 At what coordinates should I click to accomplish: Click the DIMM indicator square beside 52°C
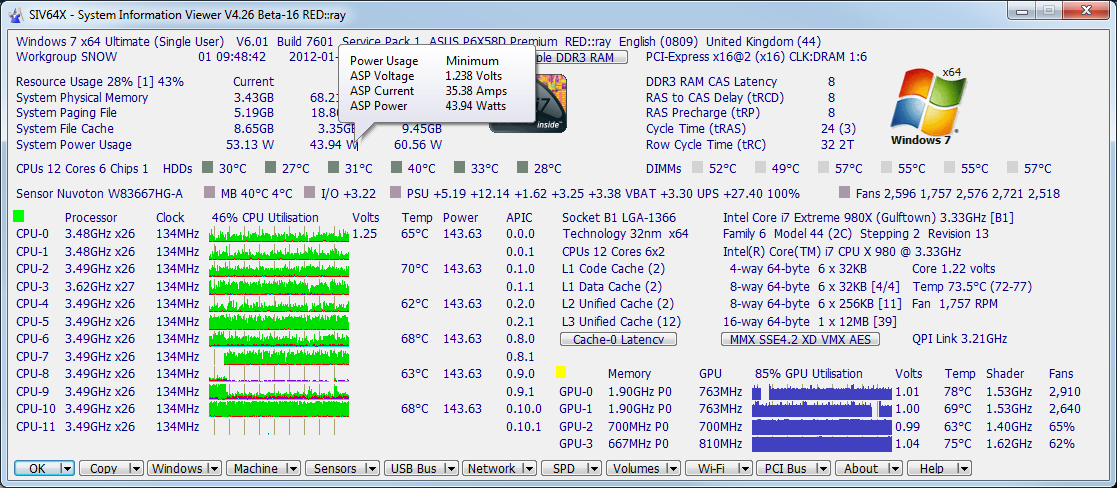699,168
